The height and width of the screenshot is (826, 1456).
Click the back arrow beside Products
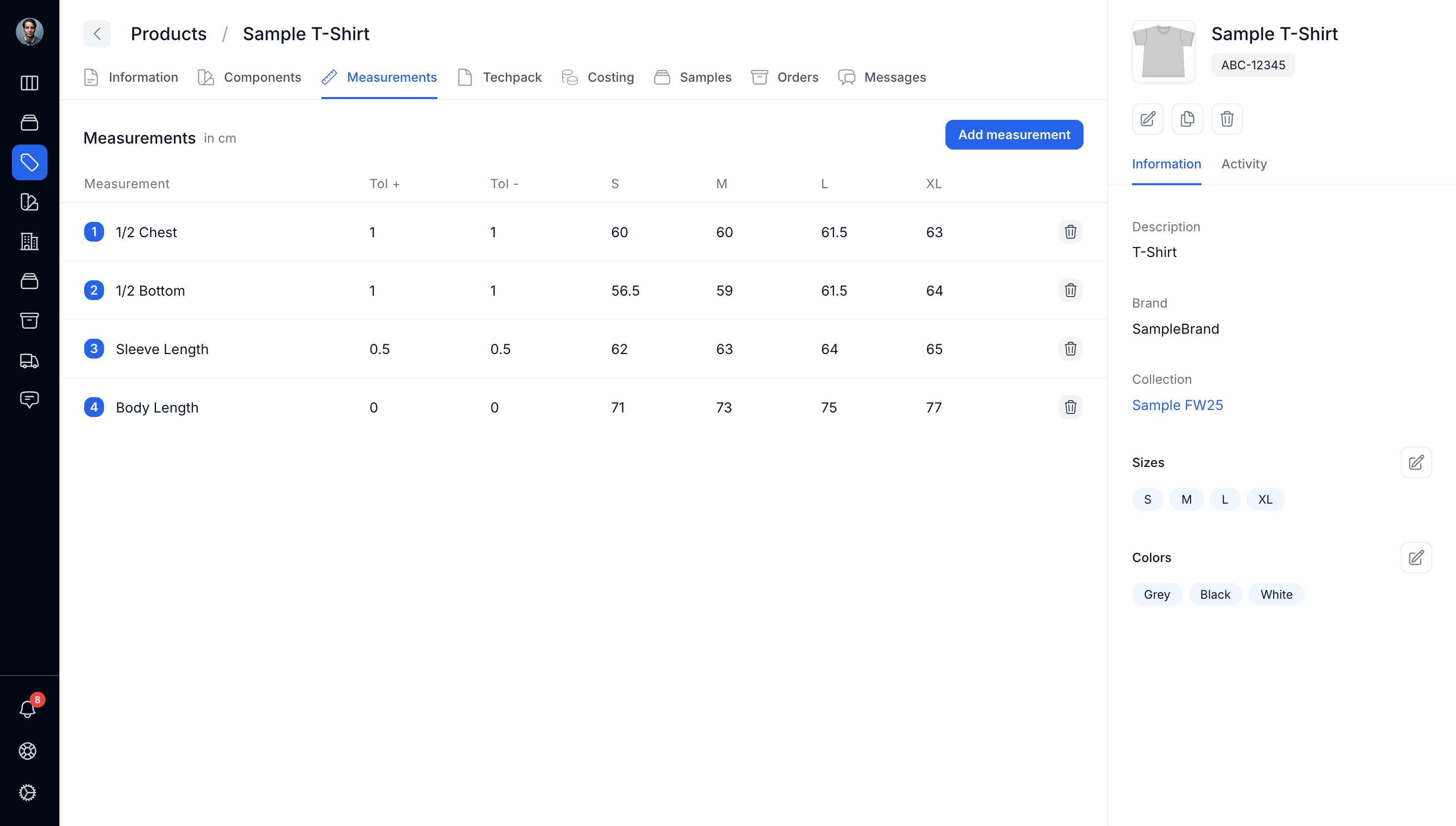coord(97,34)
